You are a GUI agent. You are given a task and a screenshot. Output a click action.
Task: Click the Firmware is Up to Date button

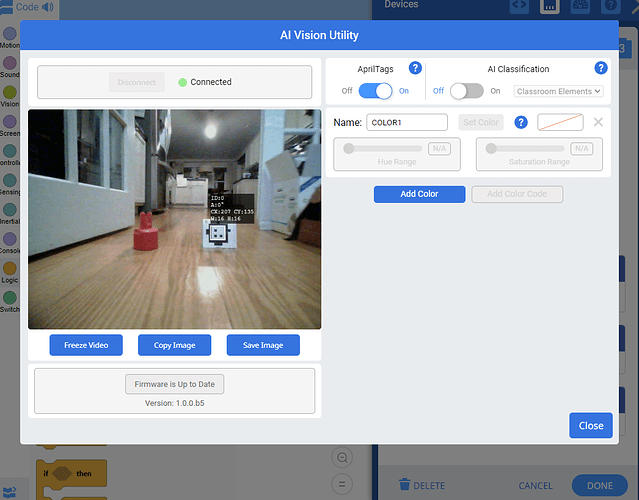pyautogui.click(x=174, y=384)
